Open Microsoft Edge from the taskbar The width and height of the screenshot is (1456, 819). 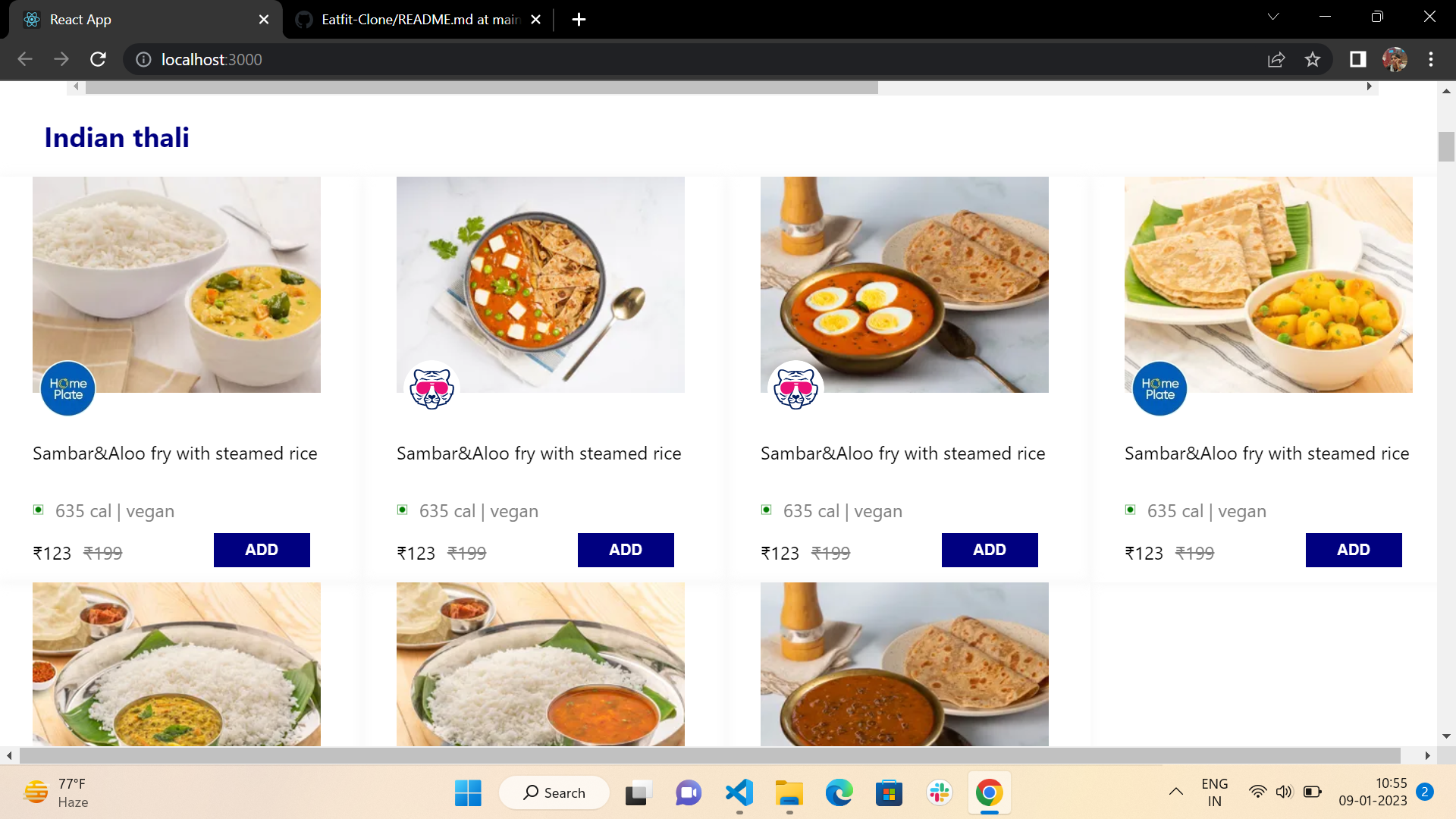pyautogui.click(x=839, y=792)
